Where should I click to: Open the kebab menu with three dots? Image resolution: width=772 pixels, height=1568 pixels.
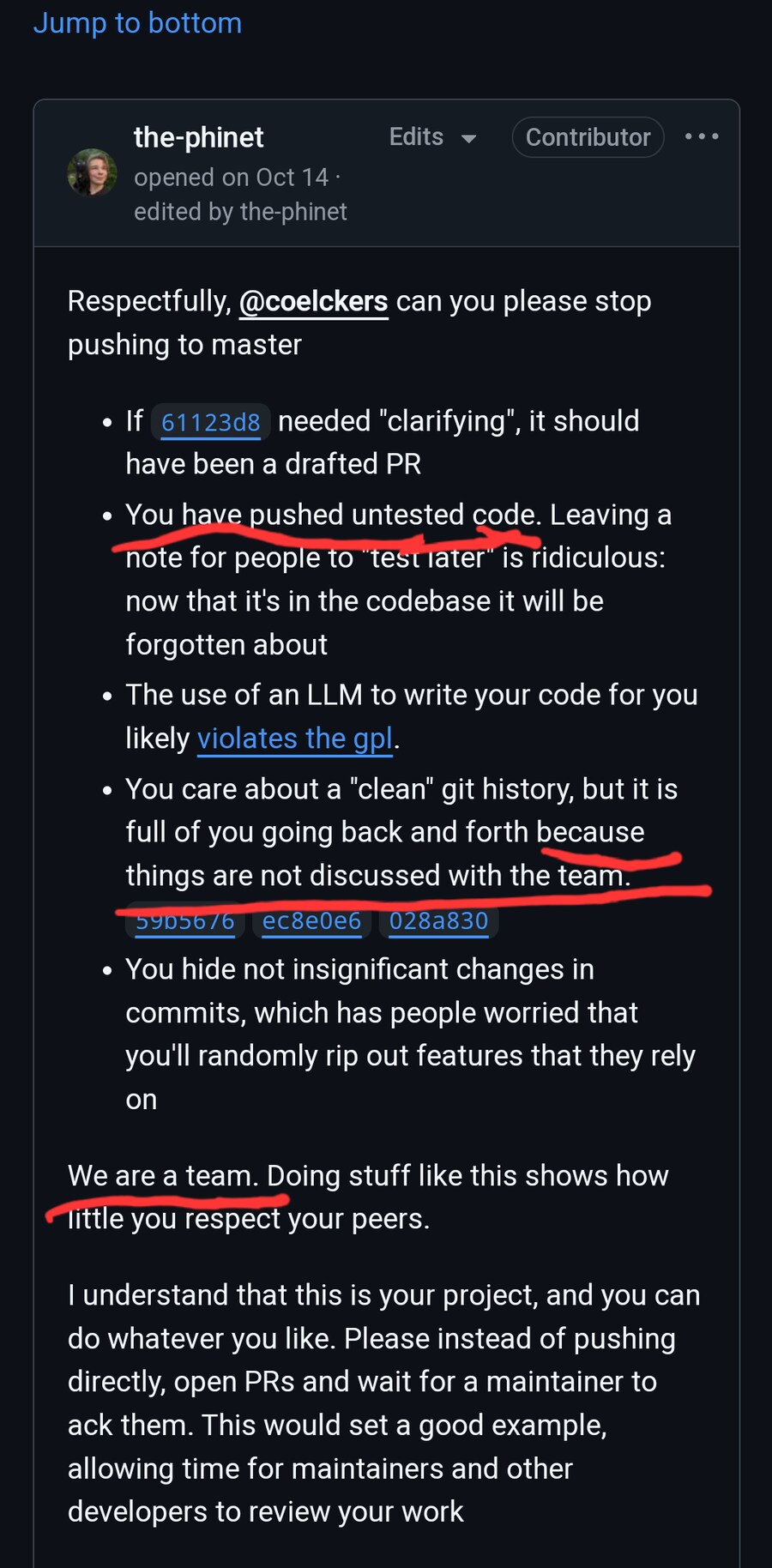pyautogui.click(x=702, y=136)
